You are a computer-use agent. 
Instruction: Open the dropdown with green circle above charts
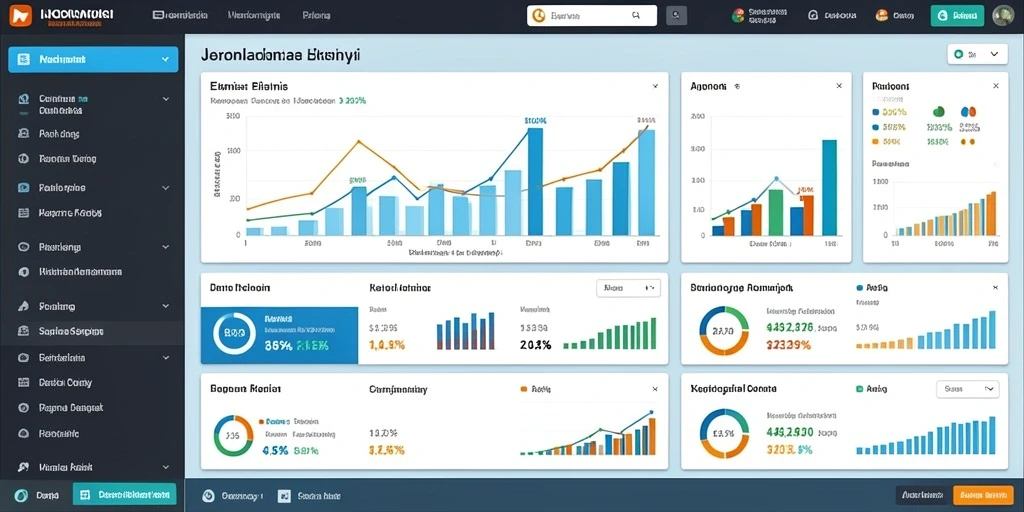click(977, 55)
